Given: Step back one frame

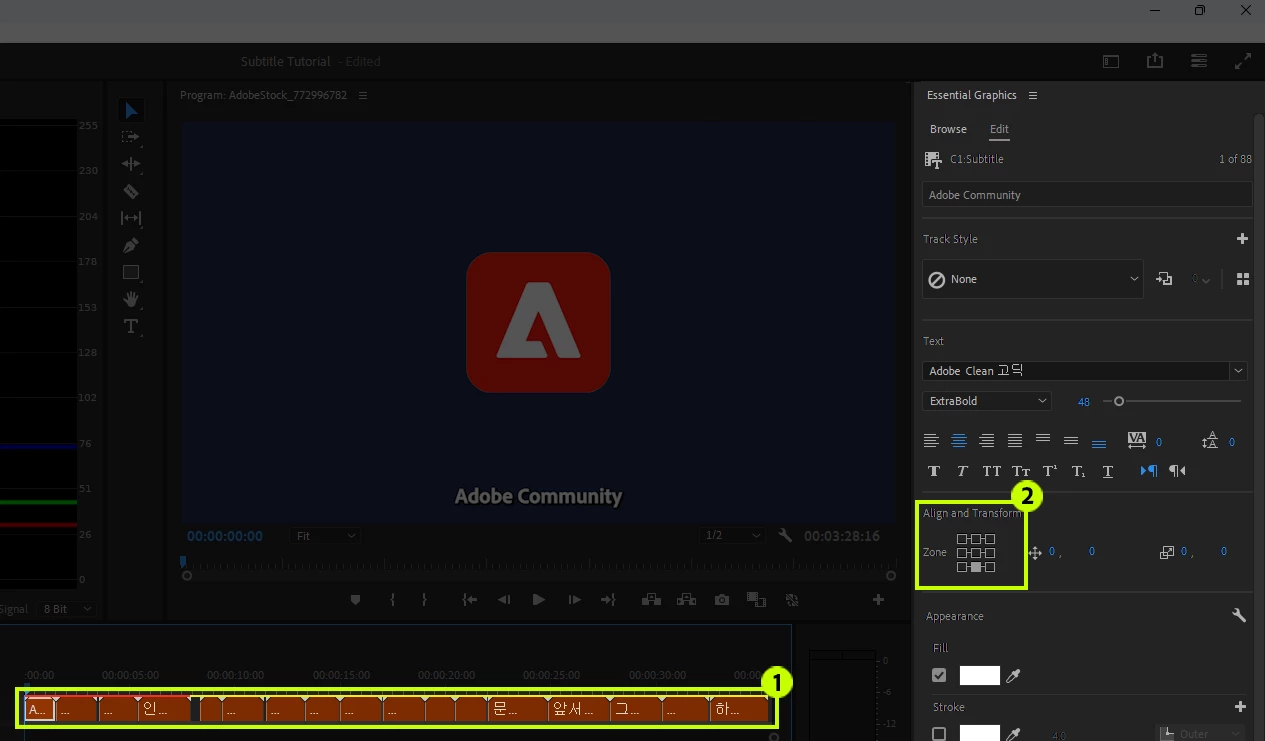Looking at the screenshot, I should click(504, 600).
